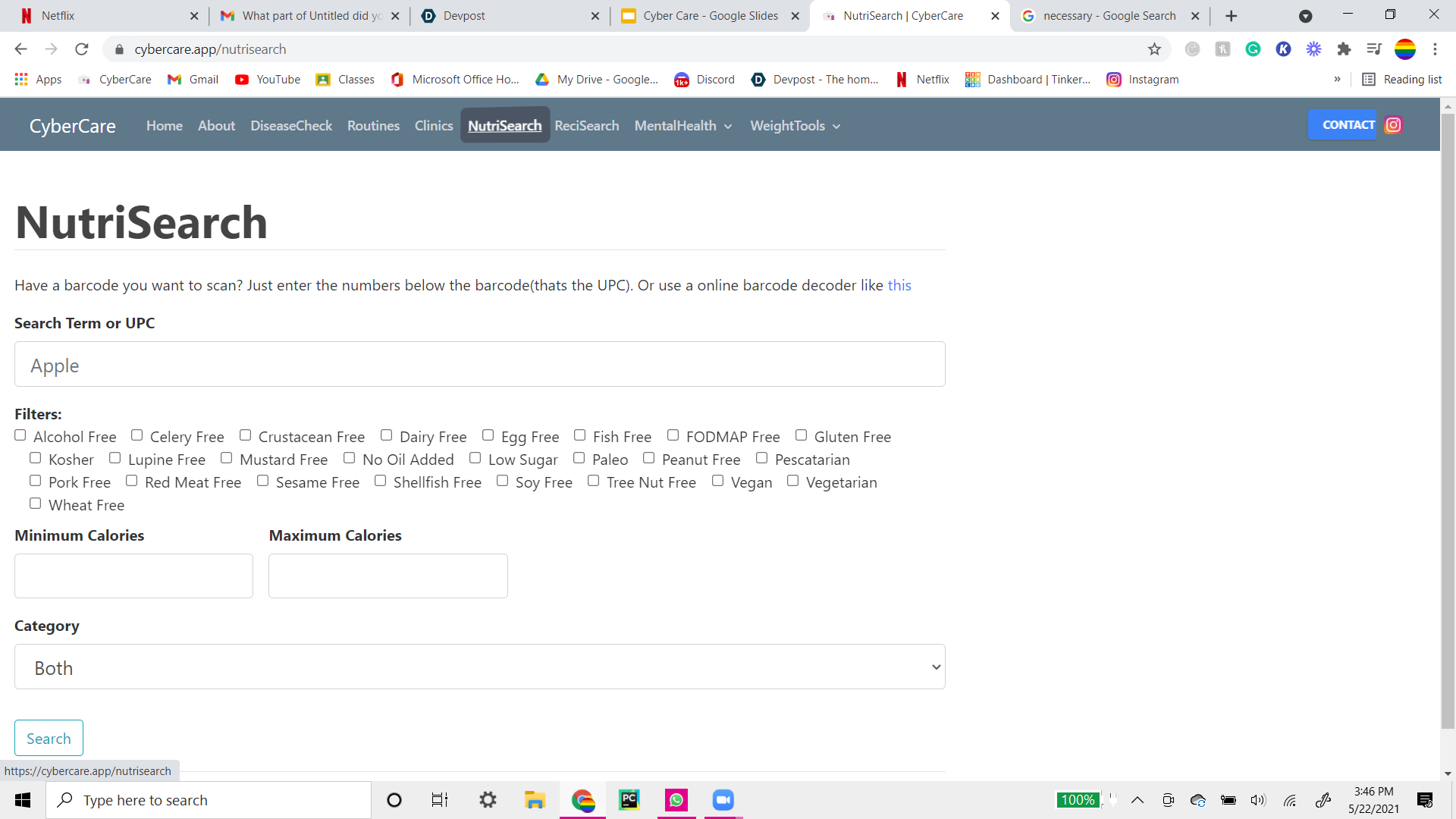Switch to the Devpost browser tab
Screen dimensions: 1456x819
tap(510, 16)
